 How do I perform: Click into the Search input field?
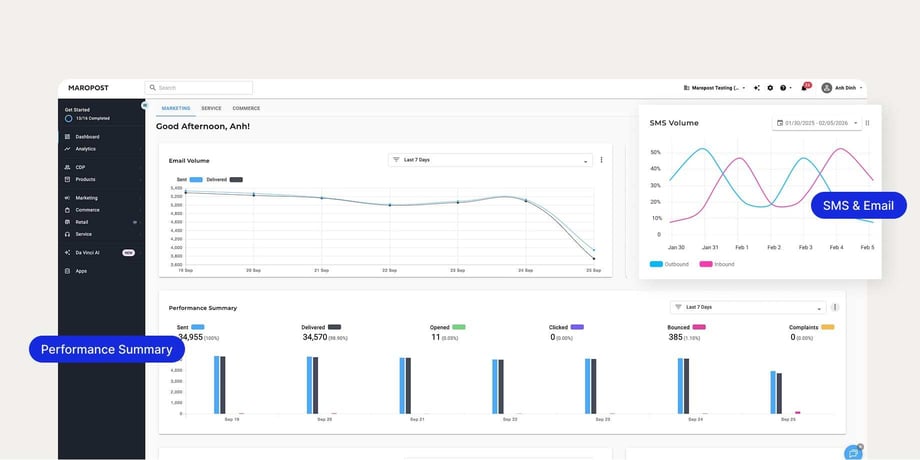[198, 88]
